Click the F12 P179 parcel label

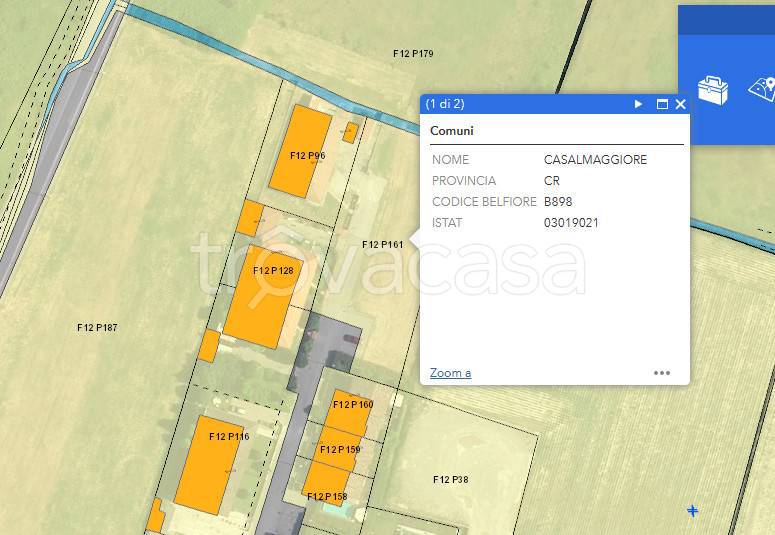coord(413,53)
